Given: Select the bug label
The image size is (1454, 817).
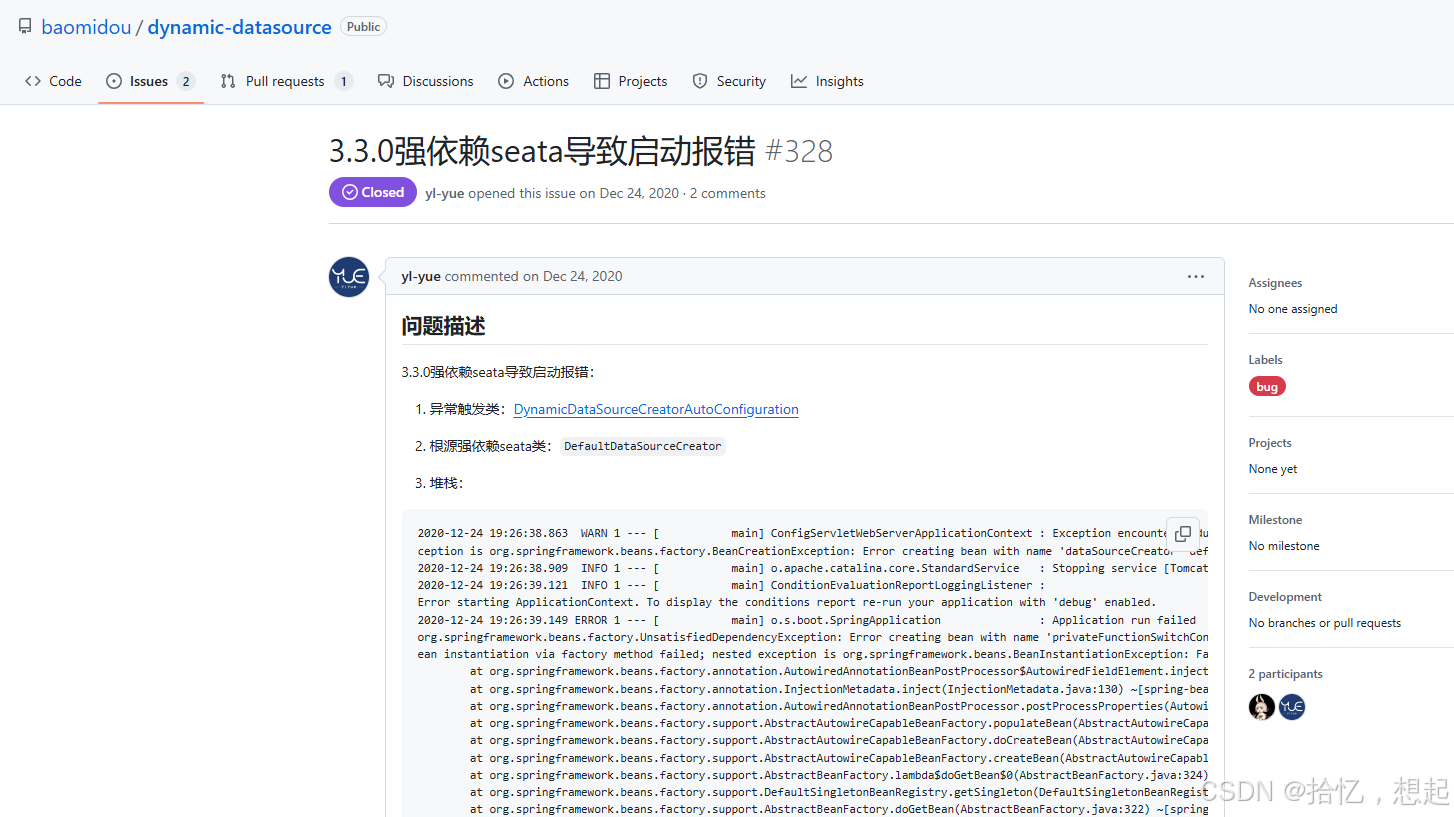Looking at the screenshot, I should point(1267,386).
